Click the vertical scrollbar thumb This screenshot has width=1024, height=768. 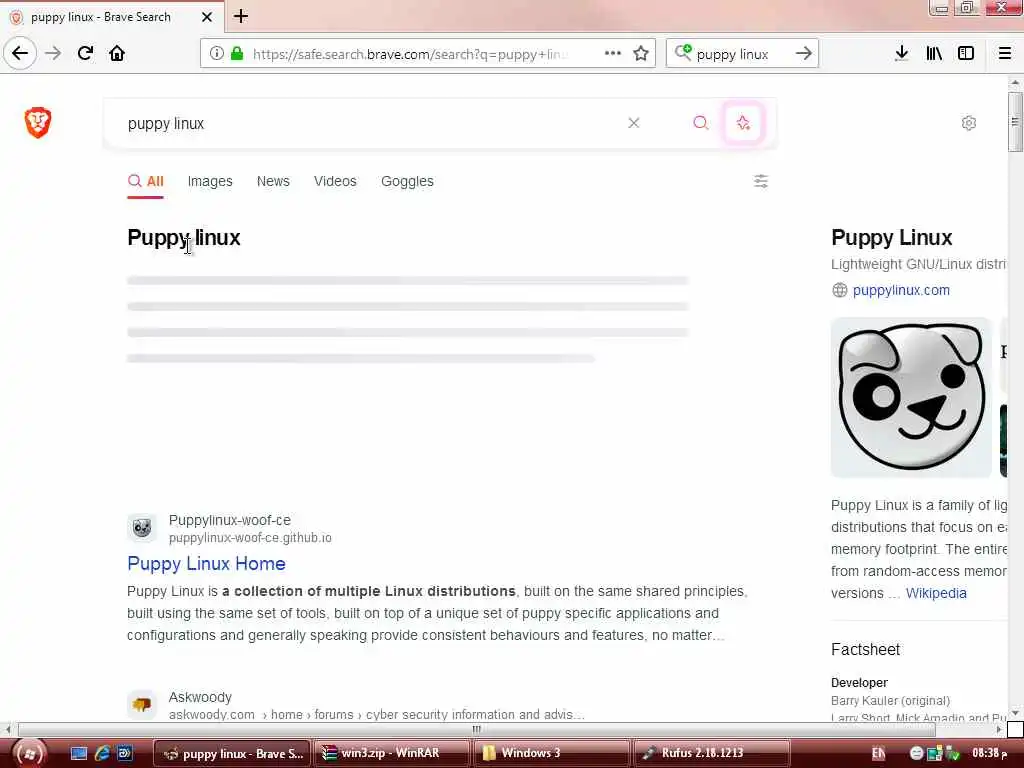1014,122
